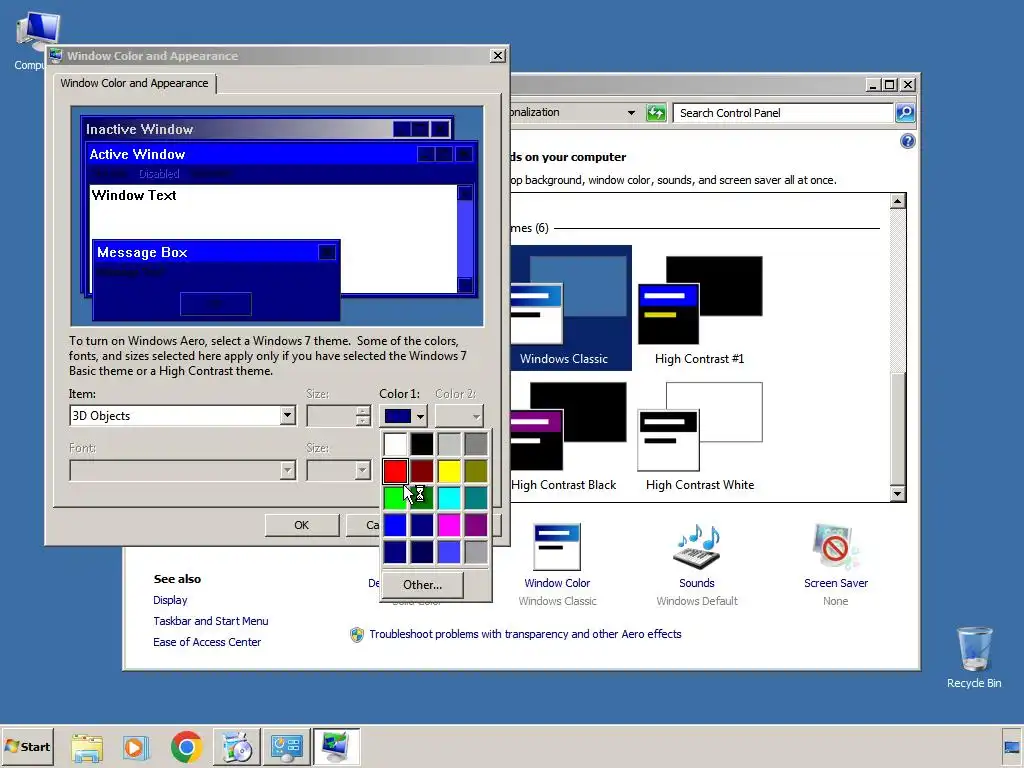The image size is (1024, 768).
Task: Open the Screen Saver icon
Action: click(x=835, y=547)
